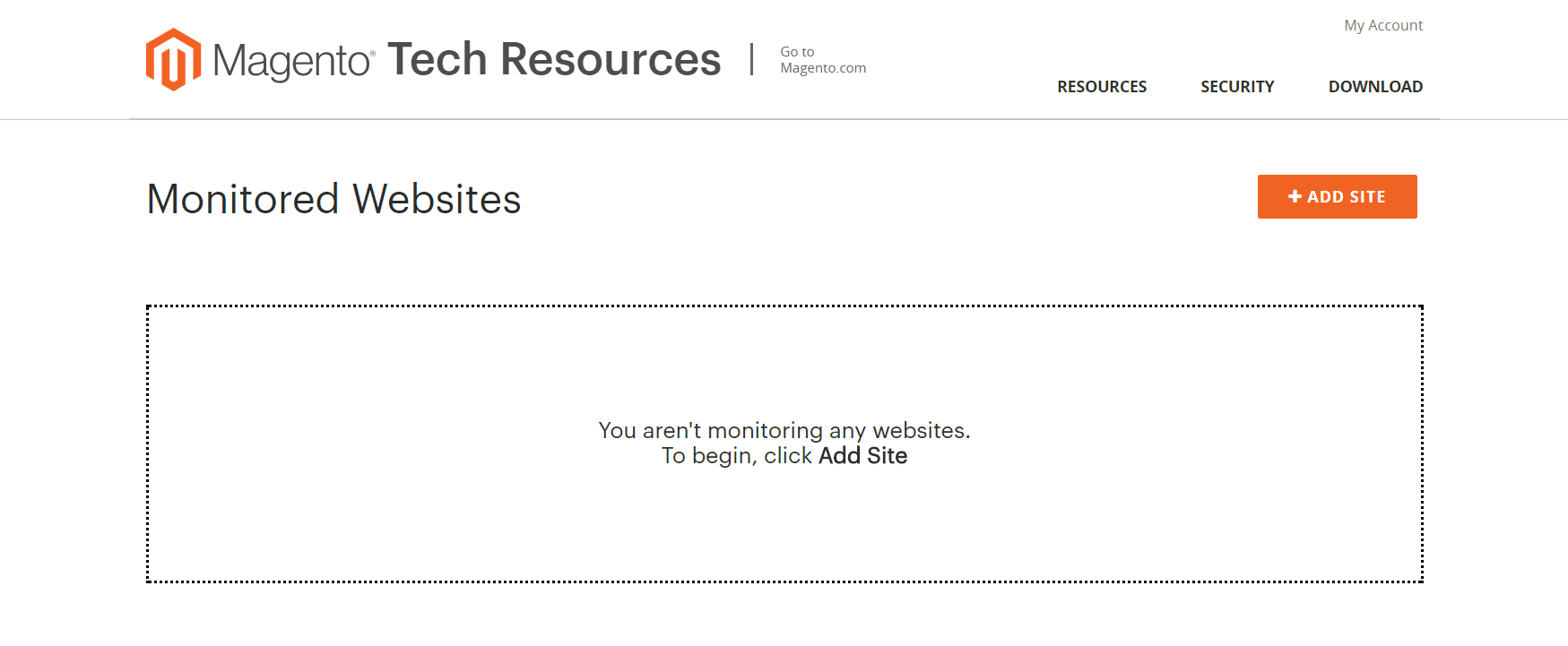The width and height of the screenshot is (1568, 646).
Task: Click the Magento wordmark text in header
Action: (x=291, y=61)
